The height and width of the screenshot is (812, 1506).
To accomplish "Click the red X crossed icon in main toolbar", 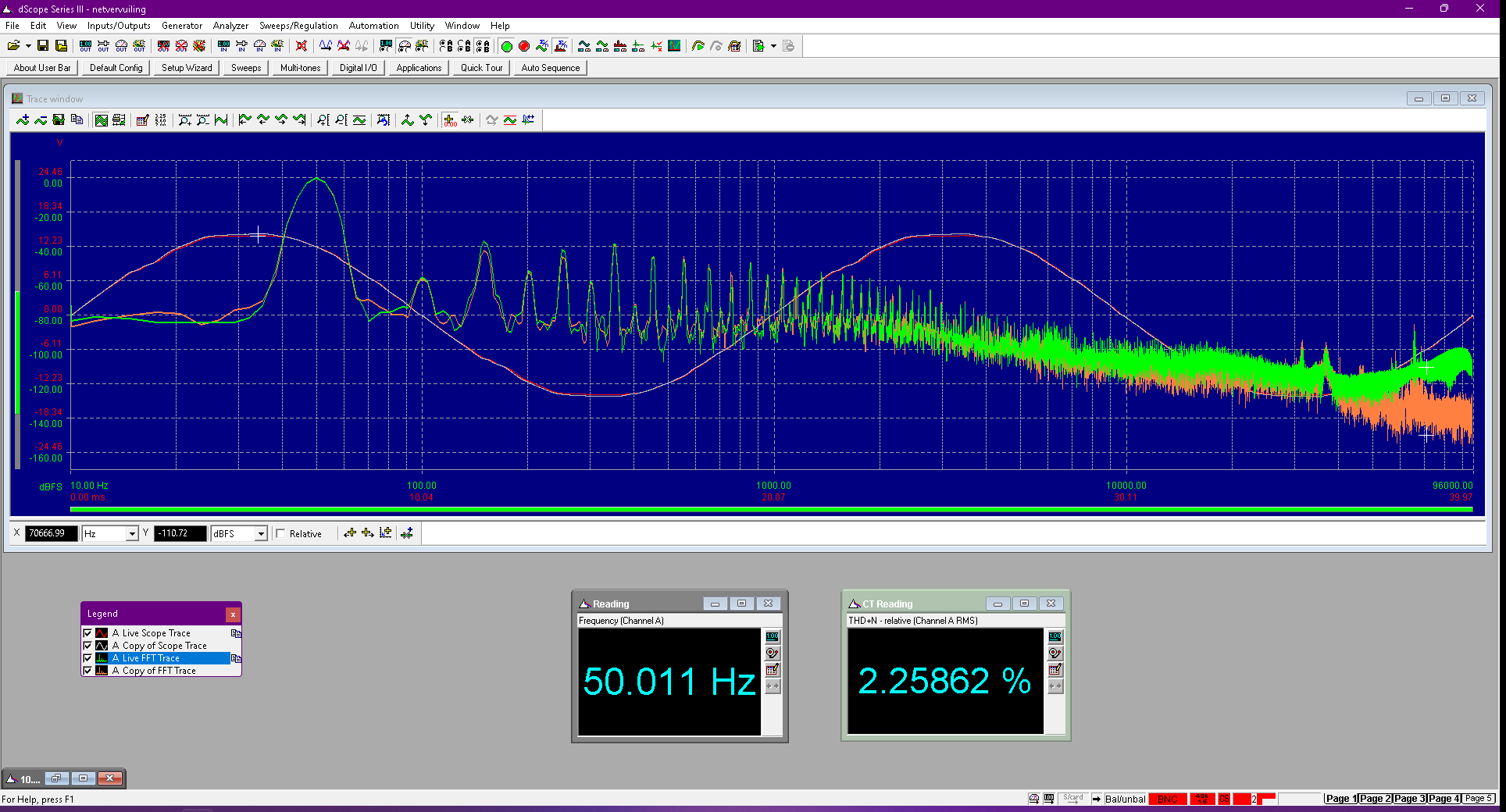I will point(302,46).
